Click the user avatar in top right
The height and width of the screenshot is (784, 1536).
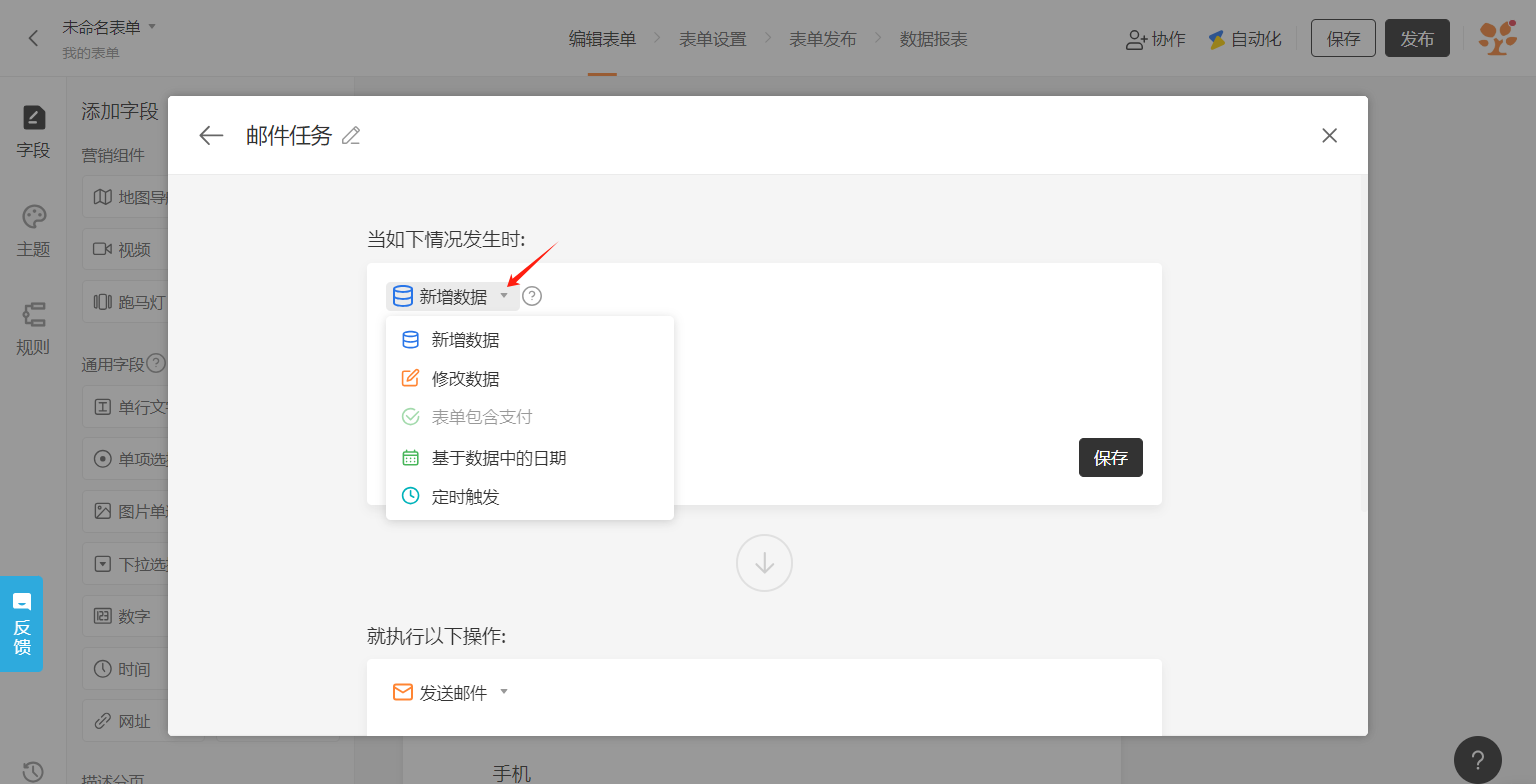pyautogui.click(x=1497, y=39)
